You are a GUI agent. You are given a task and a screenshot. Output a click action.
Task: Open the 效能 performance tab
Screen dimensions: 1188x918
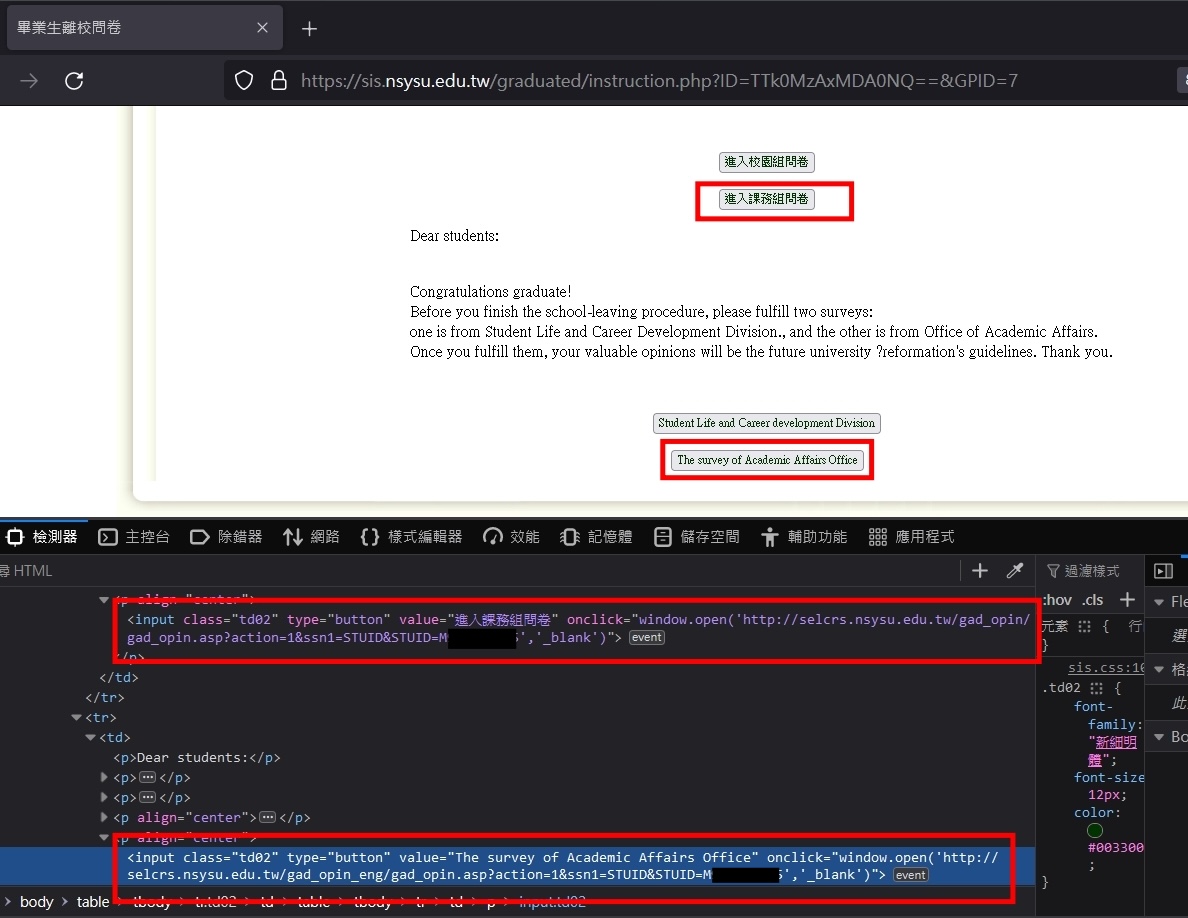(x=511, y=537)
